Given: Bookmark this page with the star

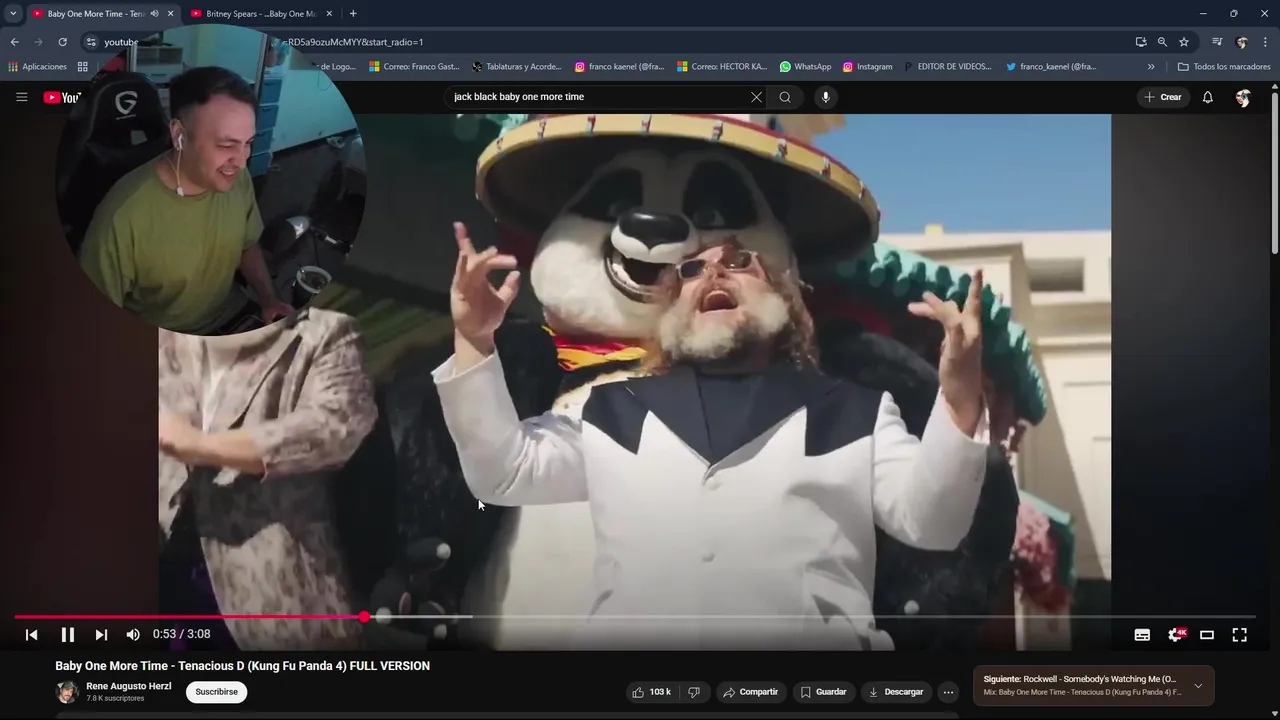Looking at the screenshot, I should (1184, 42).
